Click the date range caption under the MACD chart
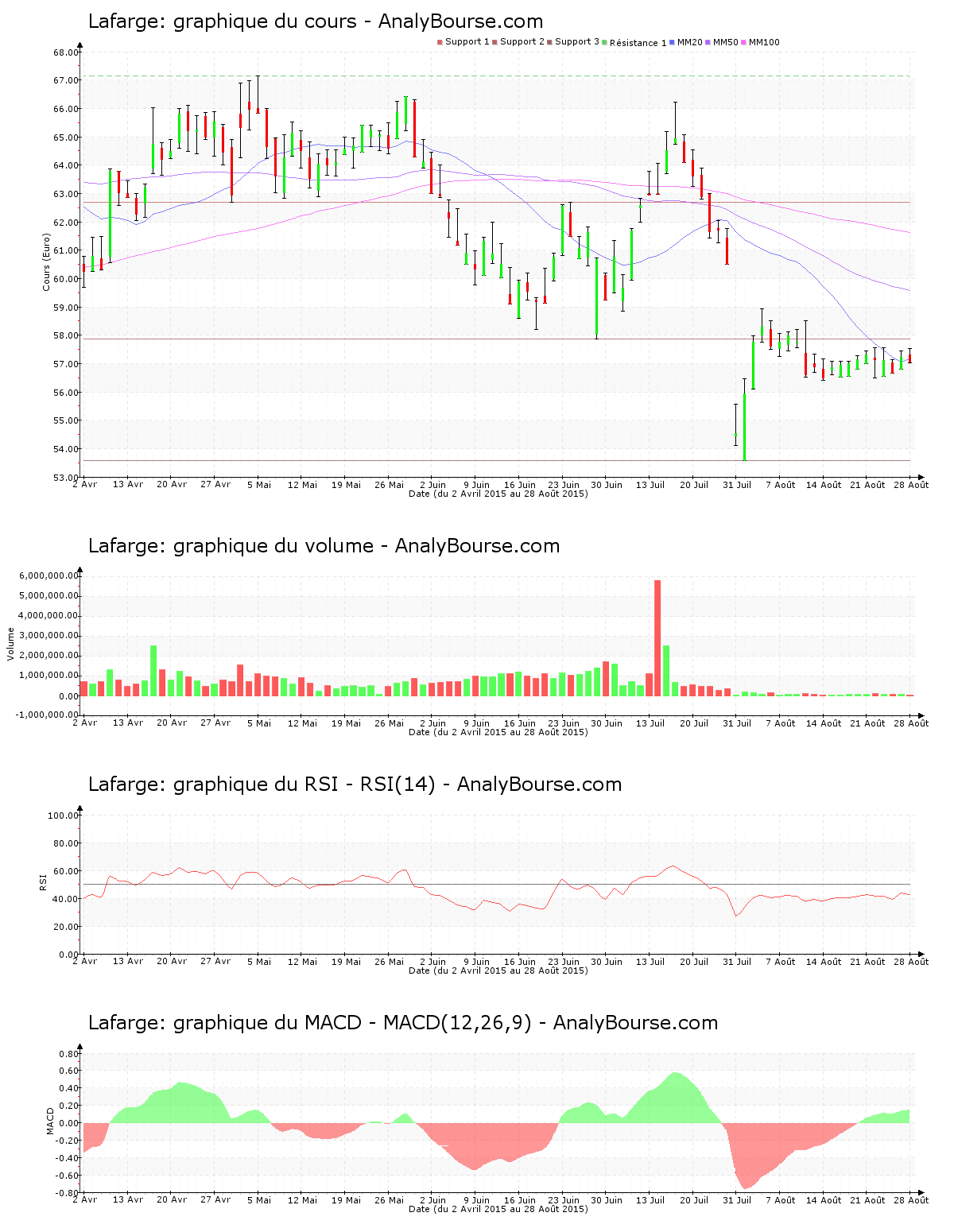This screenshot has width=954, height=1232. click(498, 1209)
